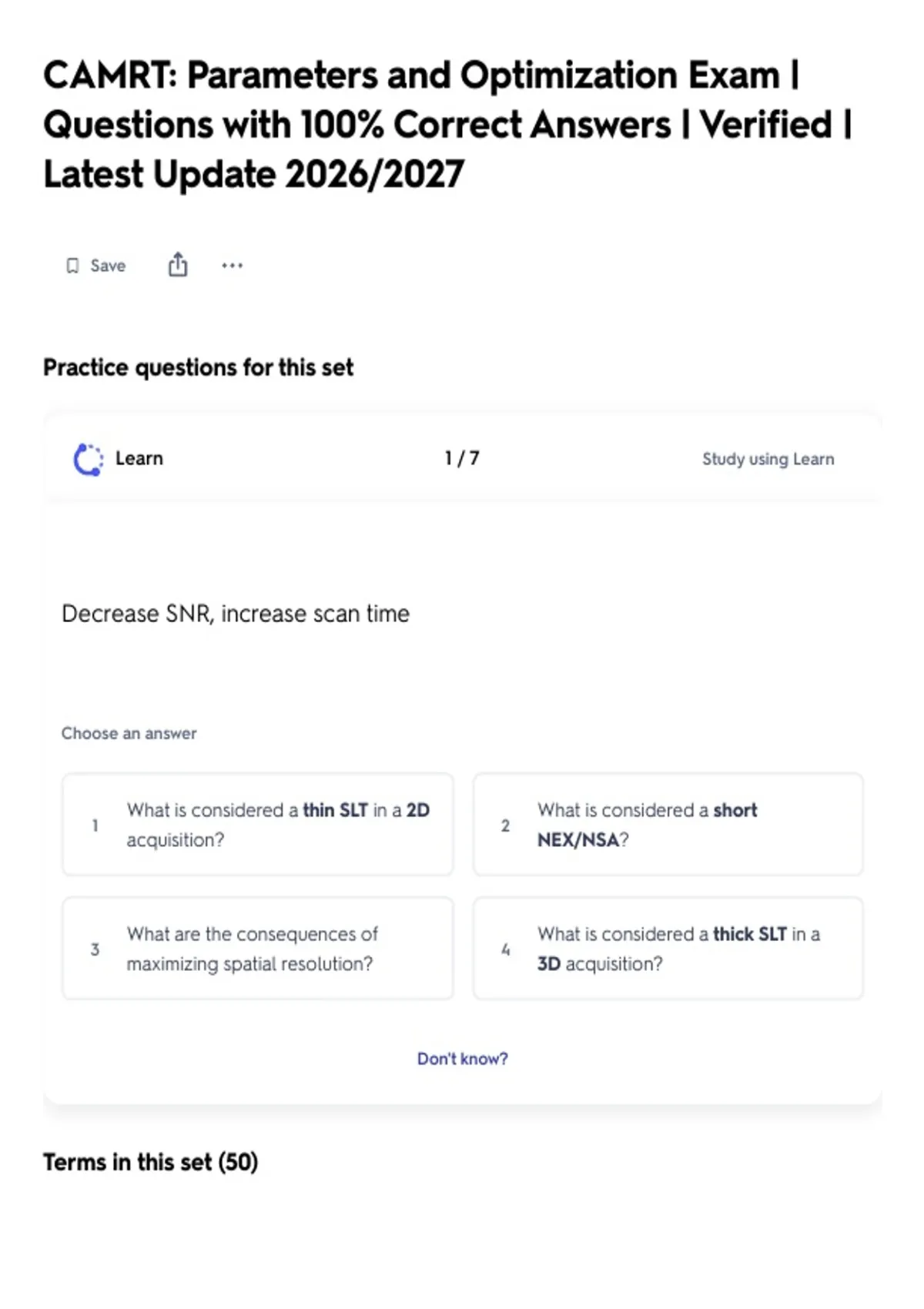This screenshot has height=1309, width=924.
Task: Click the 1 / 7 progress counter
Action: point(462,458)
